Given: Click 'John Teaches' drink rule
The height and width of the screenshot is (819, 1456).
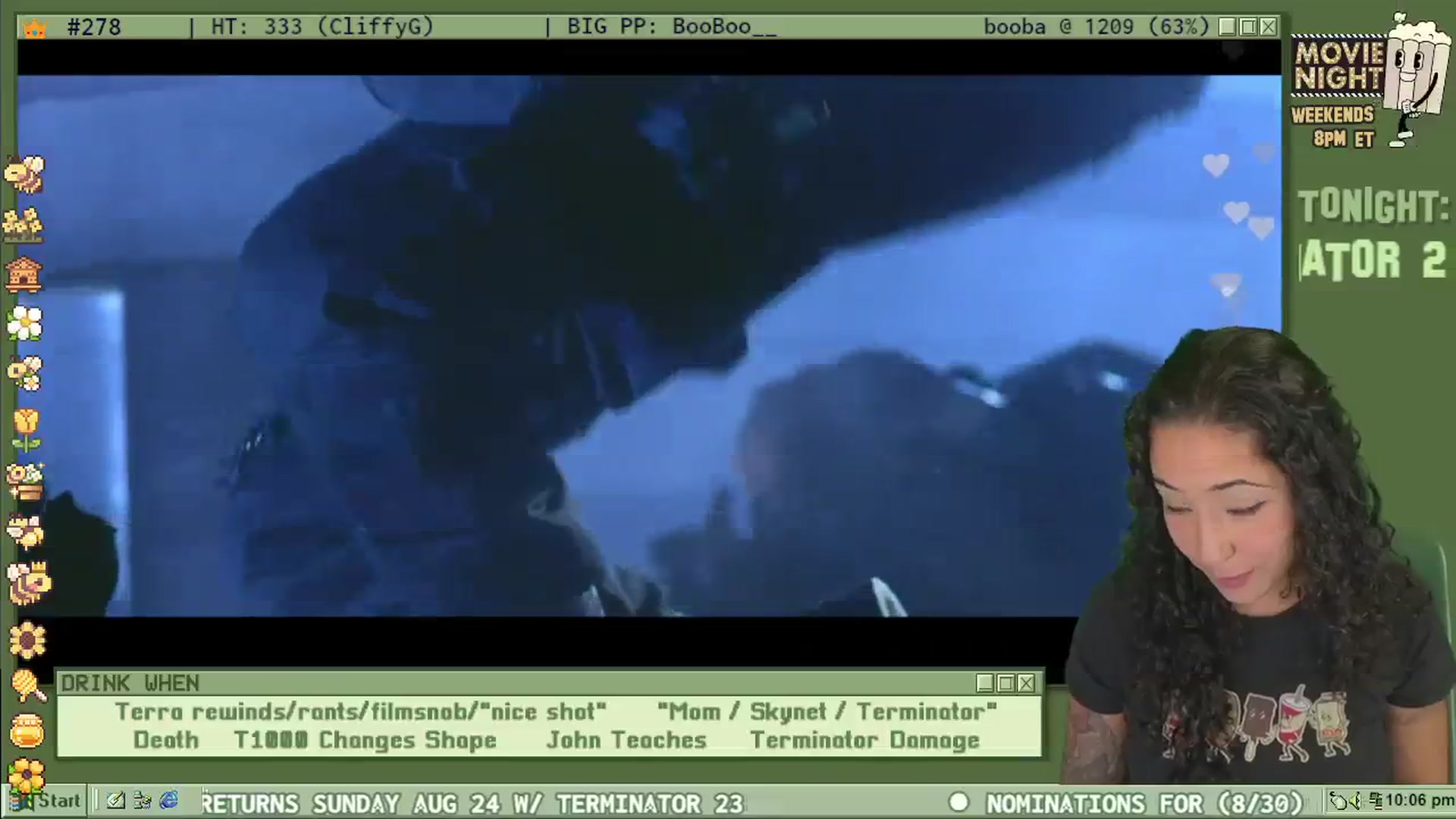Looking at the screenshot, I should (x=626, y=740).
